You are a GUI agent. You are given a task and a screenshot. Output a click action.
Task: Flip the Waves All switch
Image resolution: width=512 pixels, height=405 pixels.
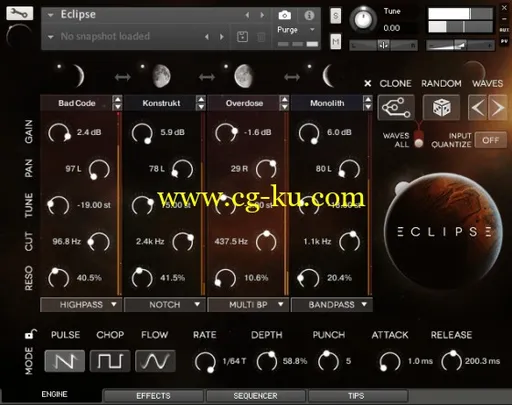419,139
